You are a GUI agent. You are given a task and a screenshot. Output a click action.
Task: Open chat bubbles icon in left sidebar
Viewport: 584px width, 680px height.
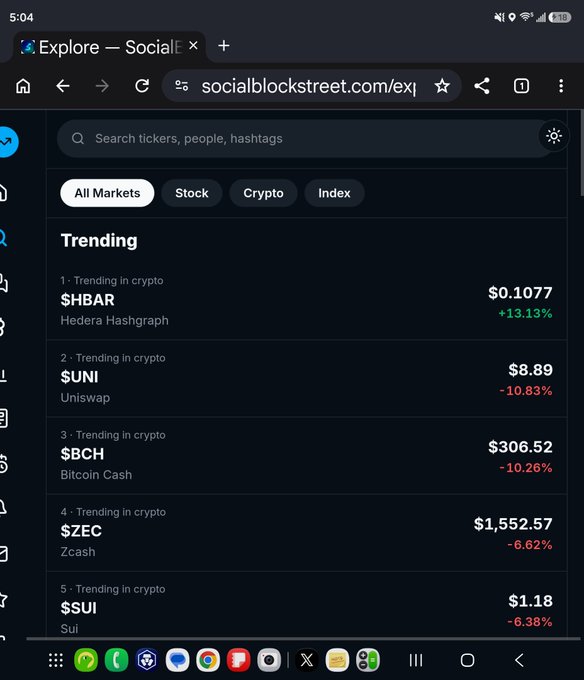[x=3, y=283]
